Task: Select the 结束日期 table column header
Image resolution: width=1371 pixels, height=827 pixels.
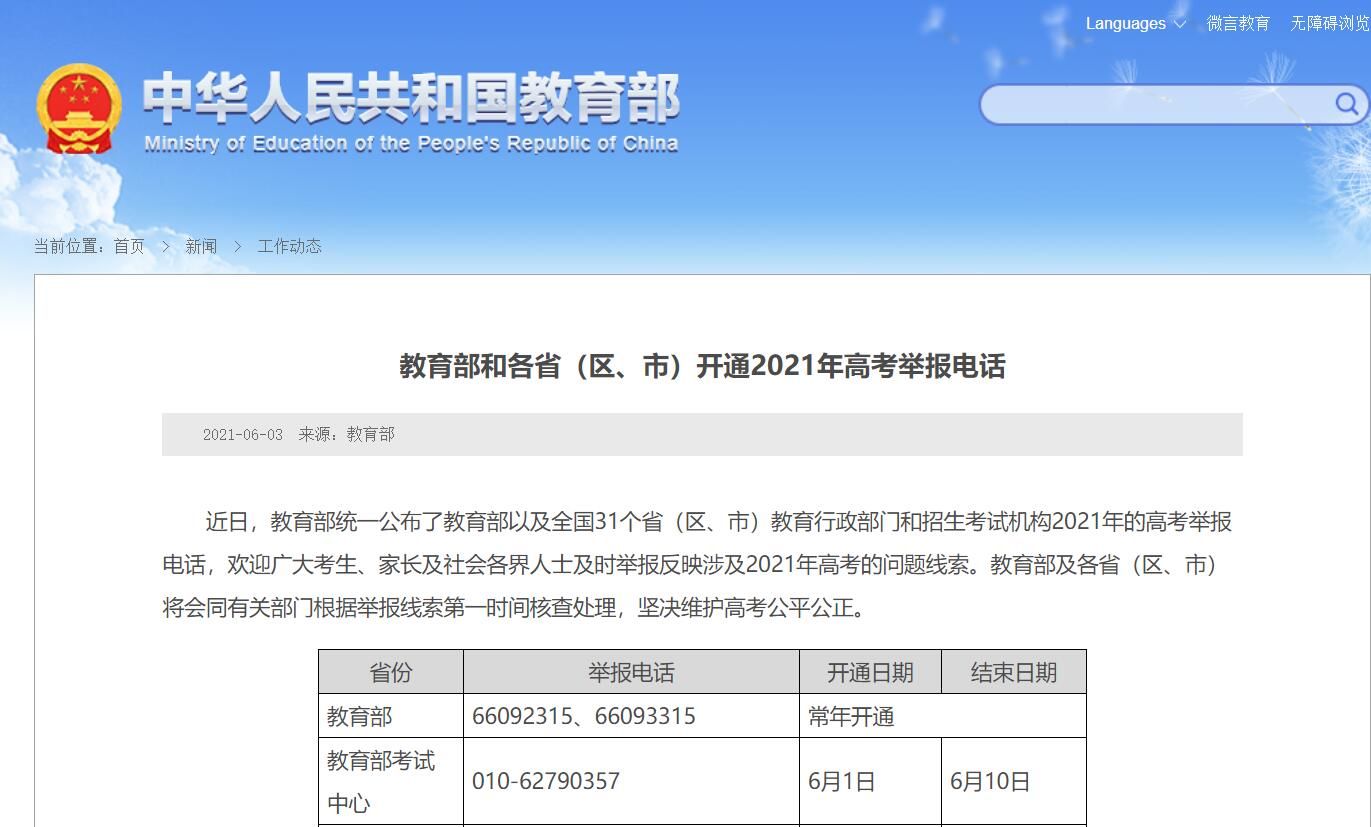Action: (1013, 672)
